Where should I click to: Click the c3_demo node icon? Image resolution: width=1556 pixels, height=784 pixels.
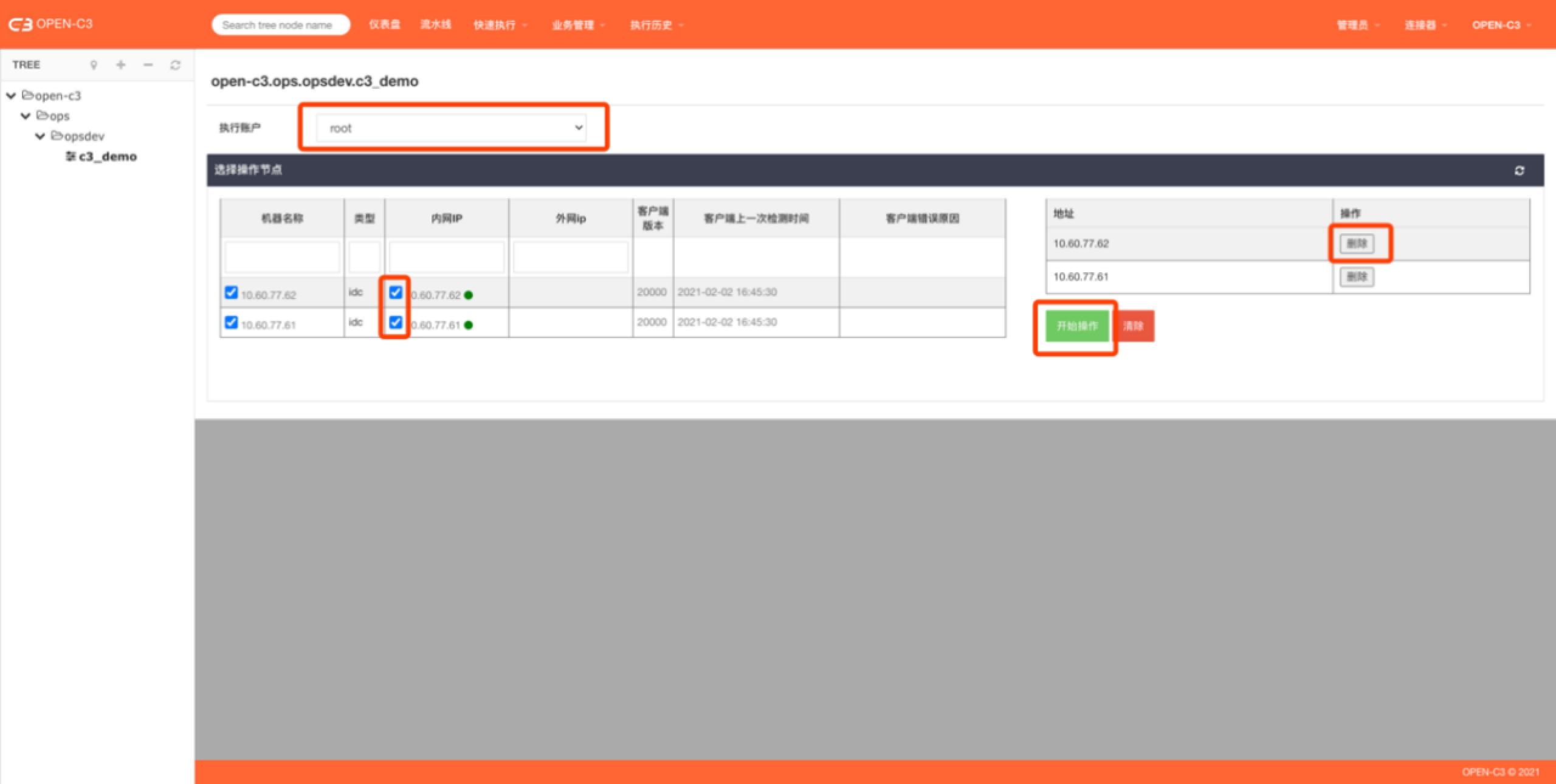(71, 157)
